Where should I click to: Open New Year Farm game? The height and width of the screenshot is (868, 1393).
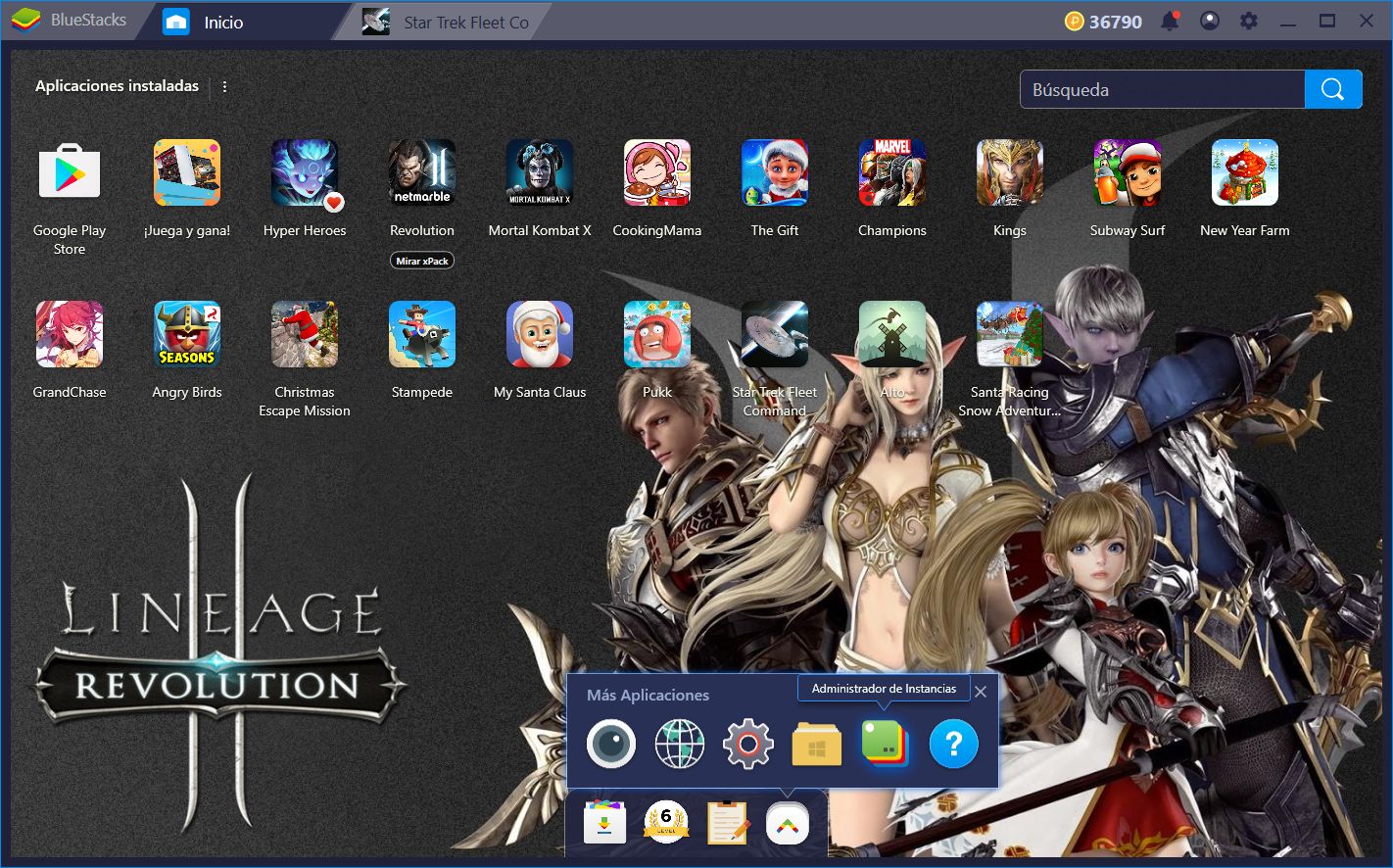coord(1245,172)
